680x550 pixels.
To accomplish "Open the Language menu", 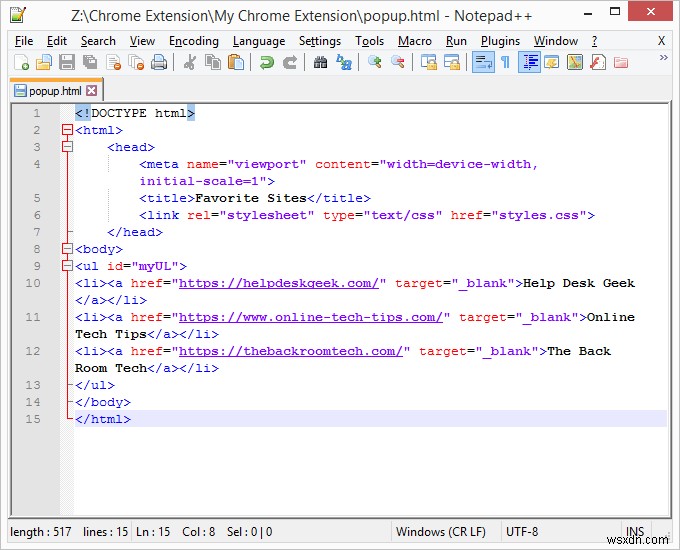I will (259, 41).
